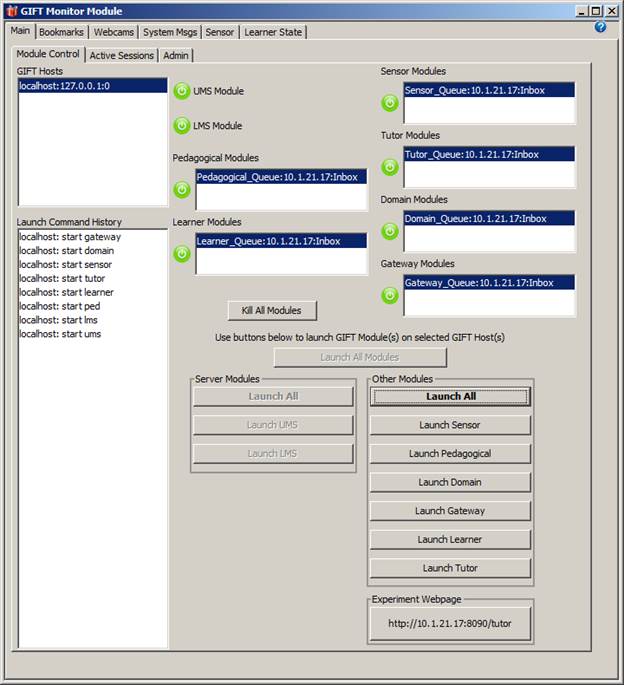The image size is (624, 685).
Task: Select the Sensor_Queue:10.1.21.17:Inbox entry
Action: tap(489, 90)
